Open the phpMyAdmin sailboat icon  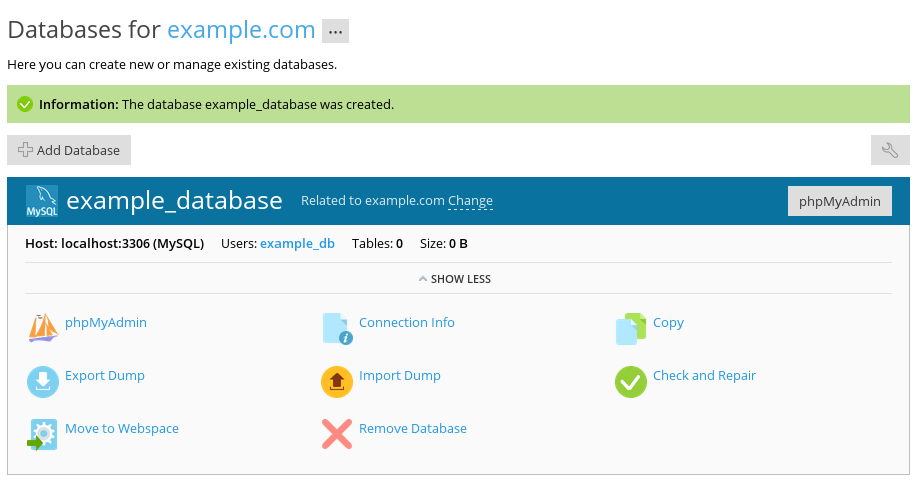pyautogui.click(x=43, y=328)
